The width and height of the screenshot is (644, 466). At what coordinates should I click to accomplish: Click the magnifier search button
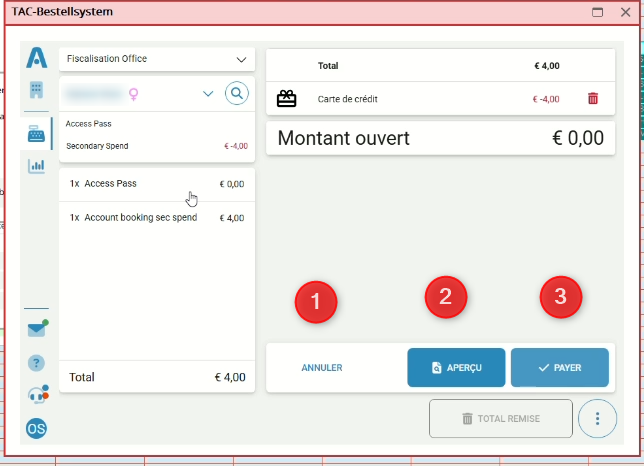pyautogui.click(x=237, y=93)
